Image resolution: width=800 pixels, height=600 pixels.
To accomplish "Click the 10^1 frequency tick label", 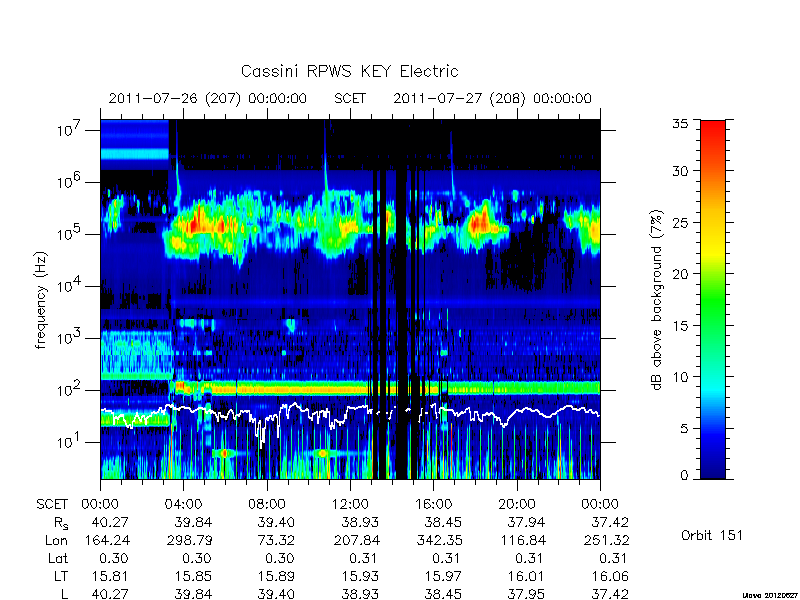I will pos(67,442).
